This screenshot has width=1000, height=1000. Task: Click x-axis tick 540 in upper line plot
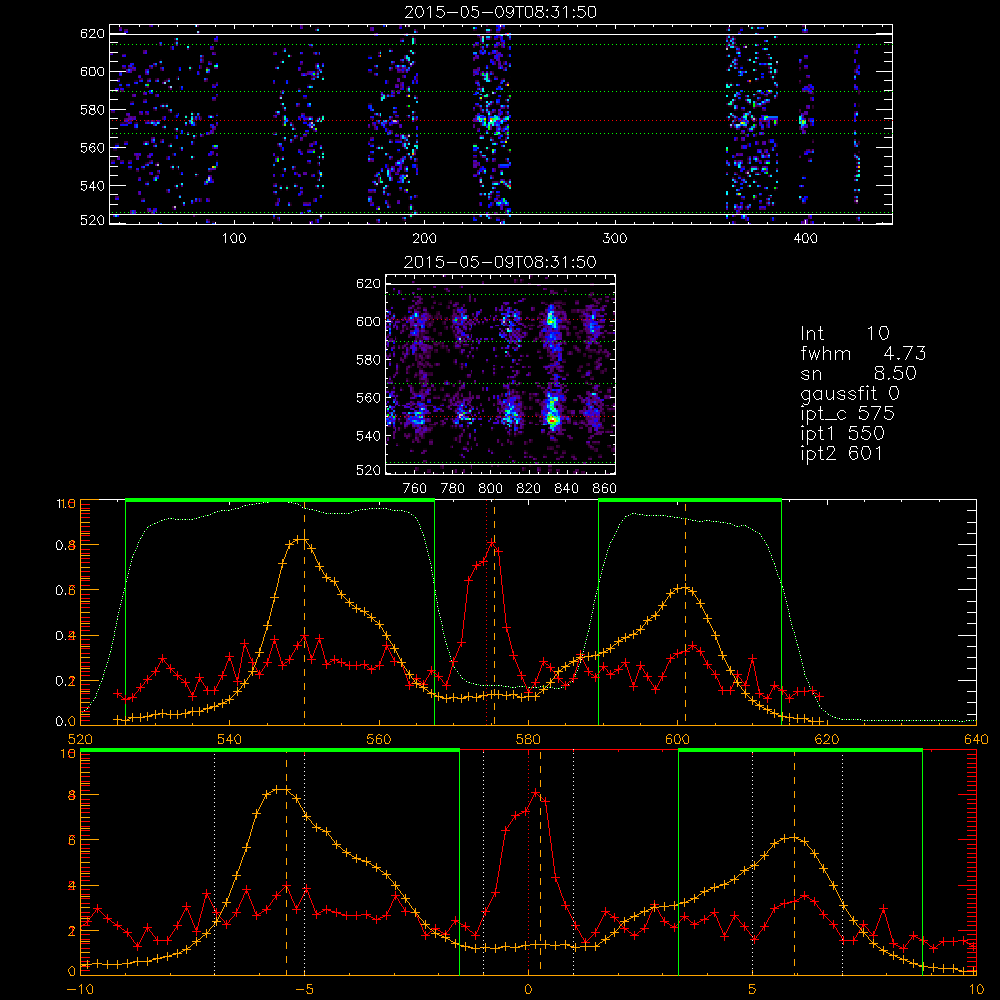click(229, 740)
